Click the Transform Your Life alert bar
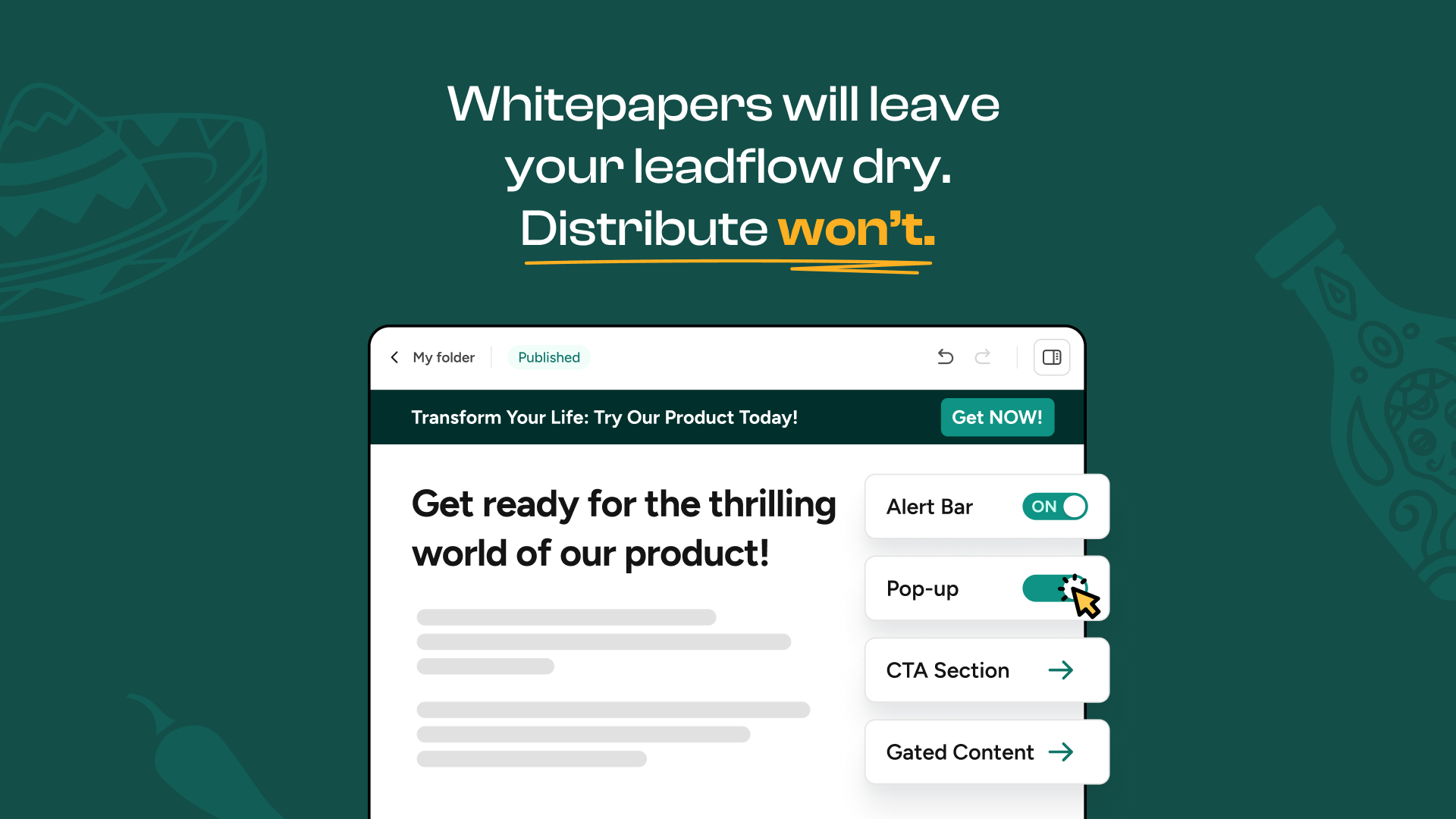The width and height of the screenshot is (1456, 819). (x=604, y=417)
